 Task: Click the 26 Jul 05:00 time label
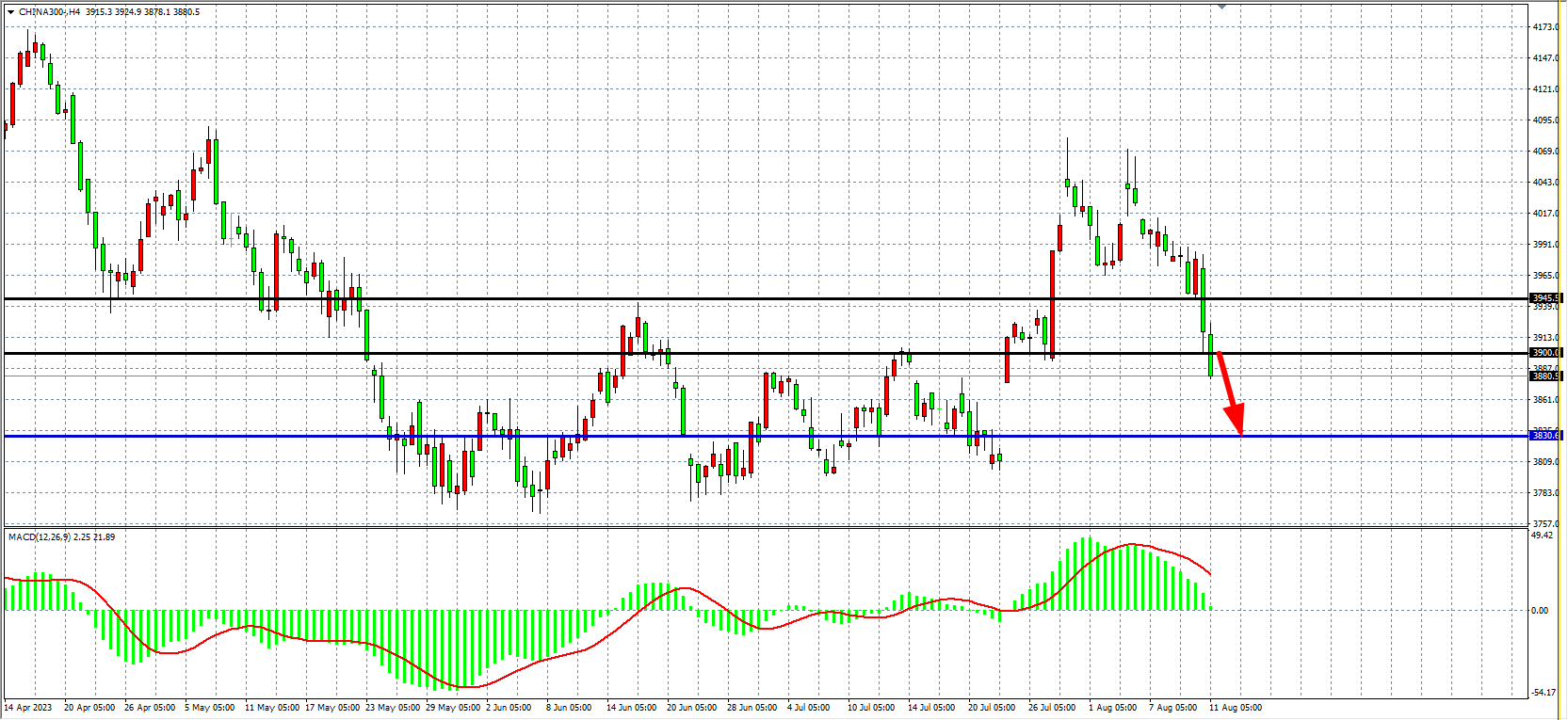[x=1052, y=708]
